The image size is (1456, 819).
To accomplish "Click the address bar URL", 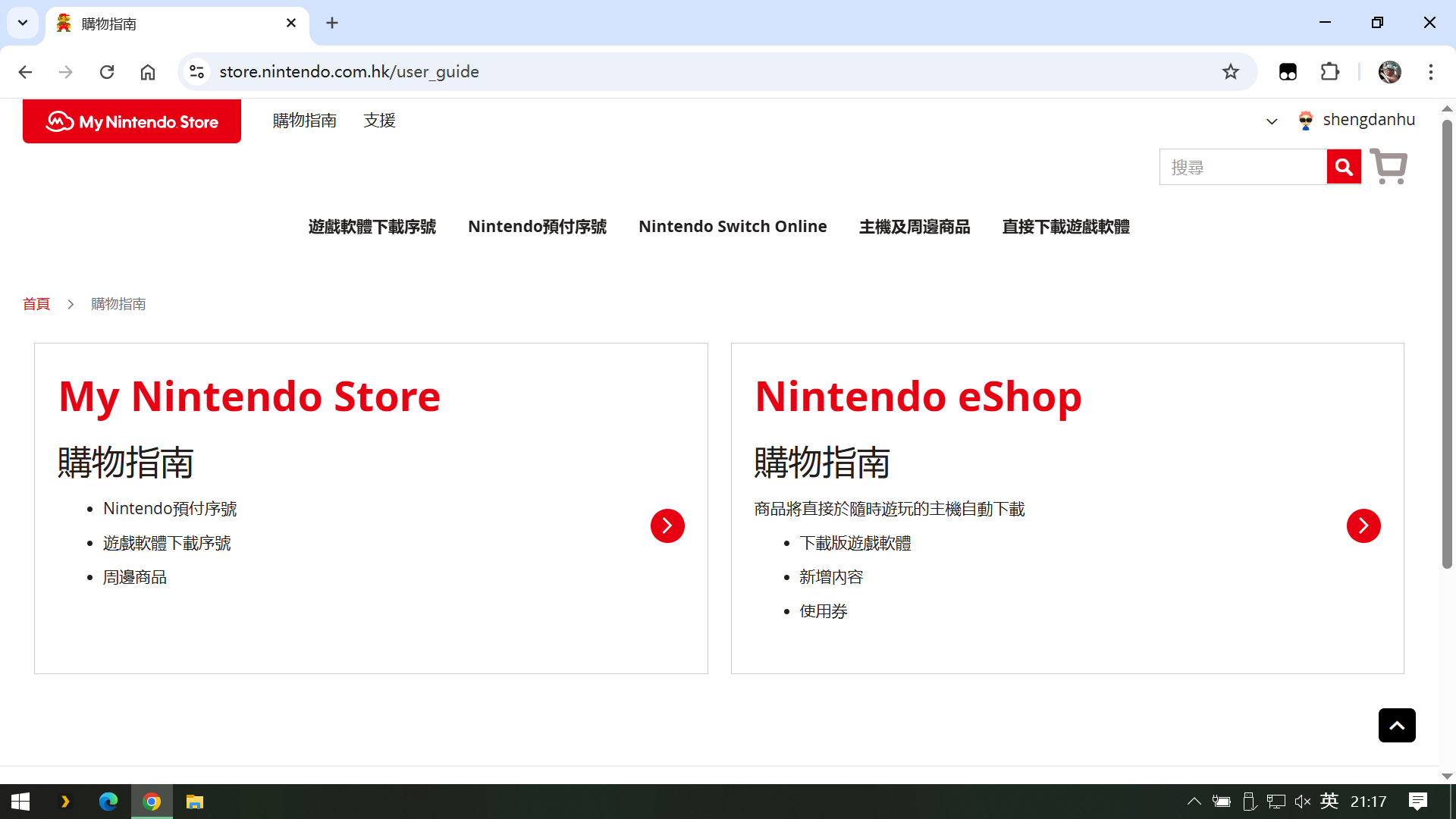I will [349, 71].
